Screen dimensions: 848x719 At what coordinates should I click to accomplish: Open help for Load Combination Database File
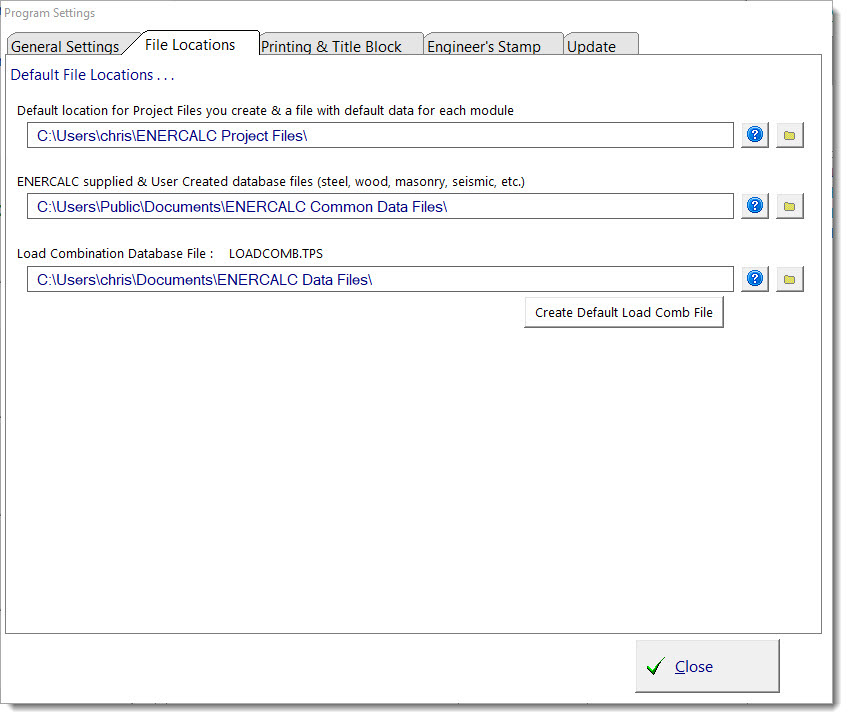click(x=755, y=279)
